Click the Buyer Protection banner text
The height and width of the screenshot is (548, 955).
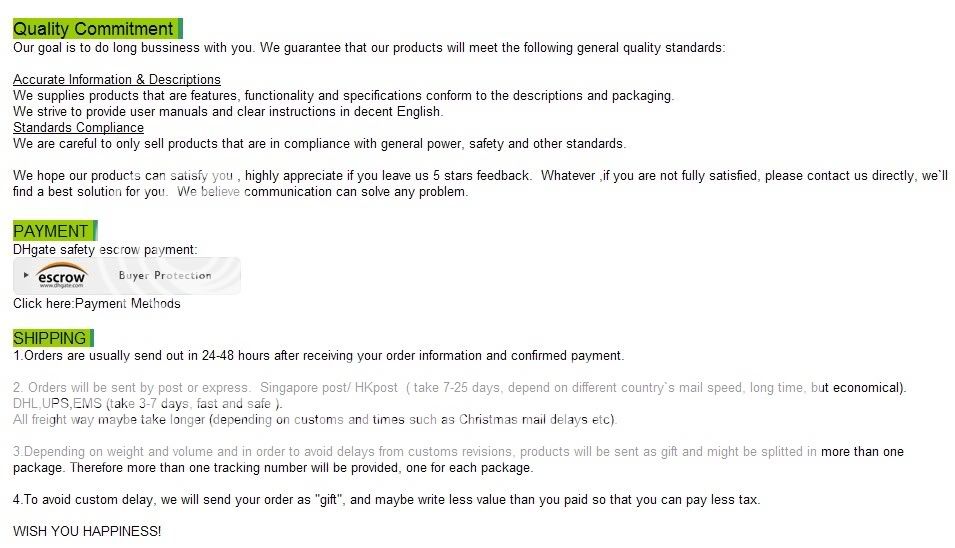(x=165, y=275)
